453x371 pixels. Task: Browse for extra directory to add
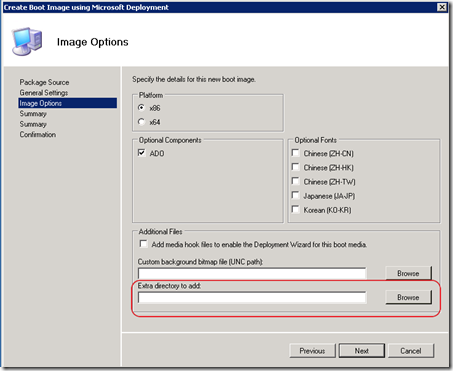[x=408, y=297]
